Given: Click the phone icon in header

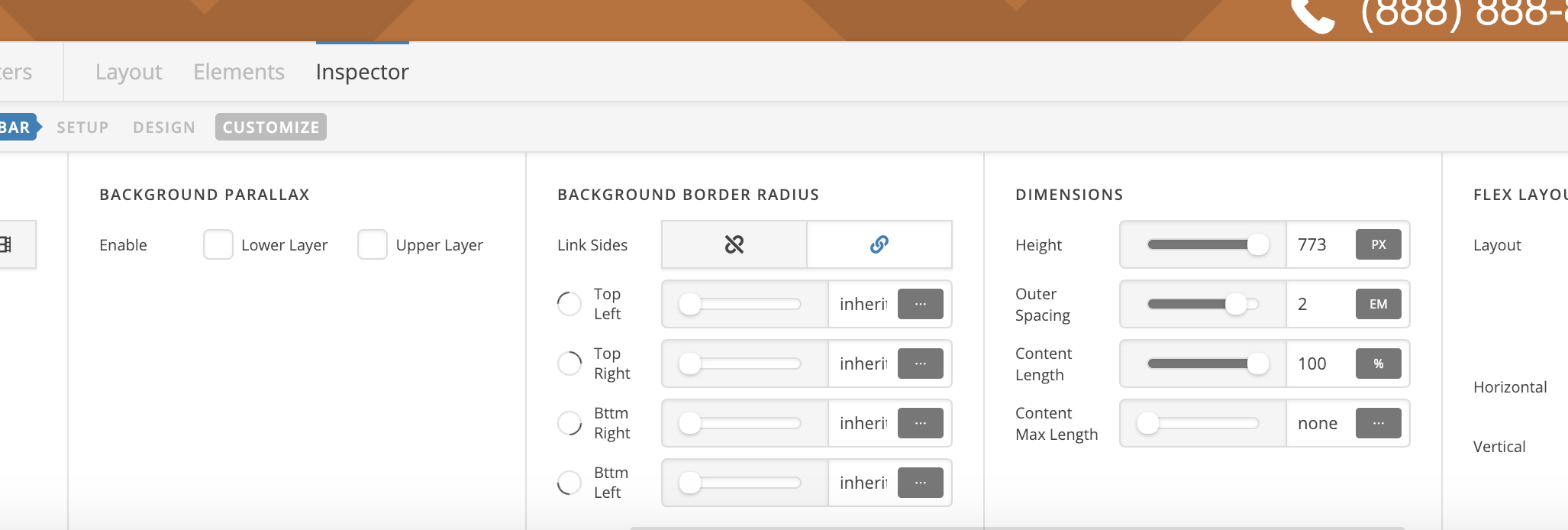Looking at the screenshot, I should pyautogui.click(x=1312, y=15).
